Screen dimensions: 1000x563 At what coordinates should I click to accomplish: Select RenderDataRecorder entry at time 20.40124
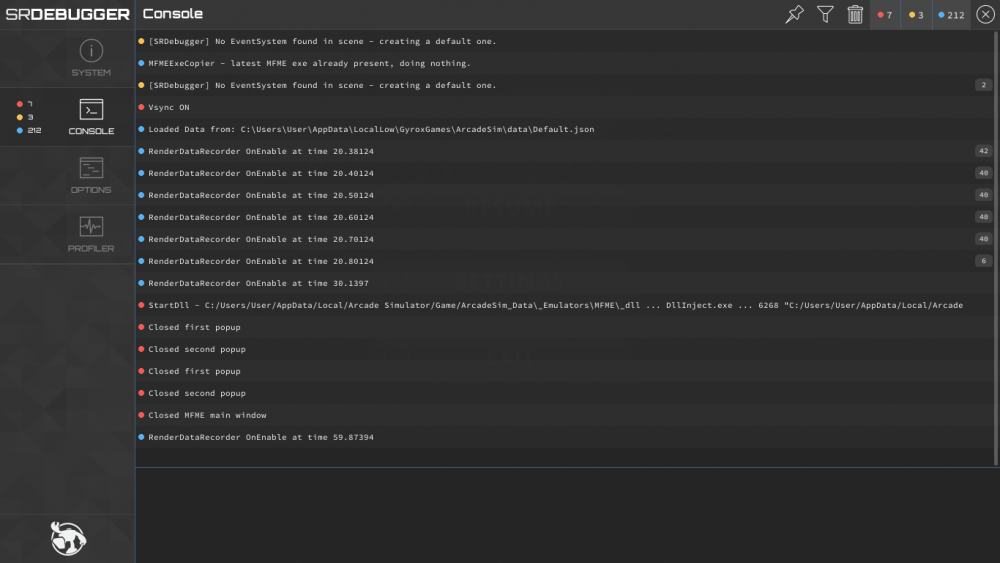(563, 173)
